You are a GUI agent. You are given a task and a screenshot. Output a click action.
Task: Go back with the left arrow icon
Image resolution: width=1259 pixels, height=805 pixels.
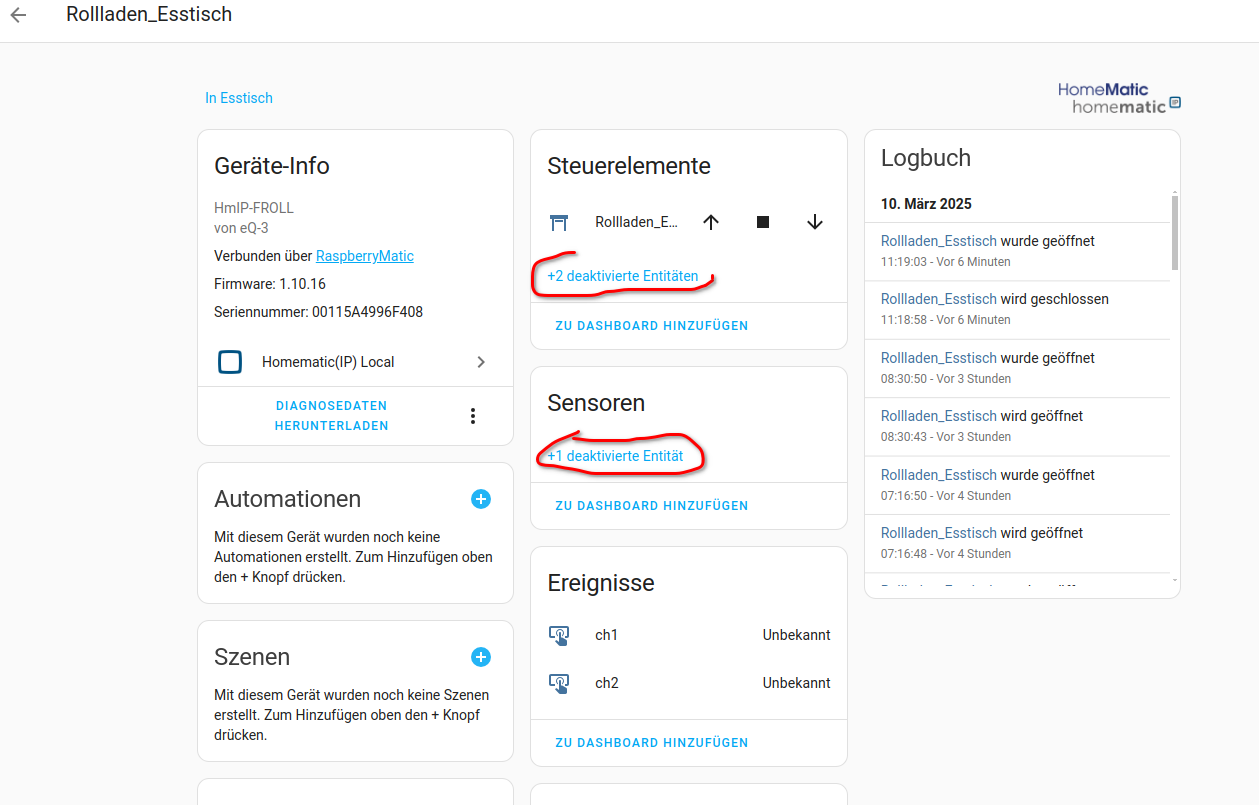18,15
